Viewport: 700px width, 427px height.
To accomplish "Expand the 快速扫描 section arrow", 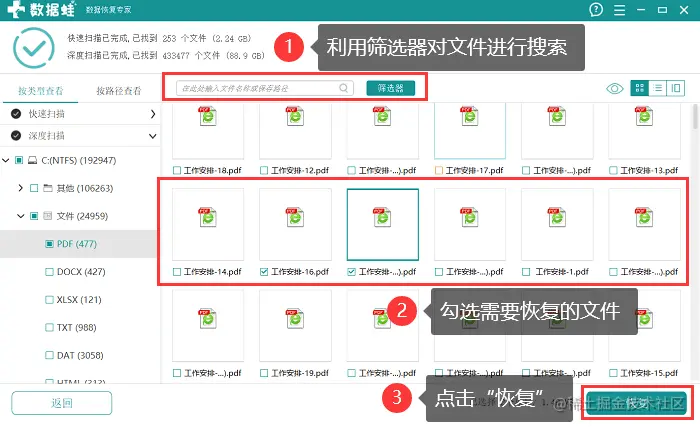I will coord(153,114).
